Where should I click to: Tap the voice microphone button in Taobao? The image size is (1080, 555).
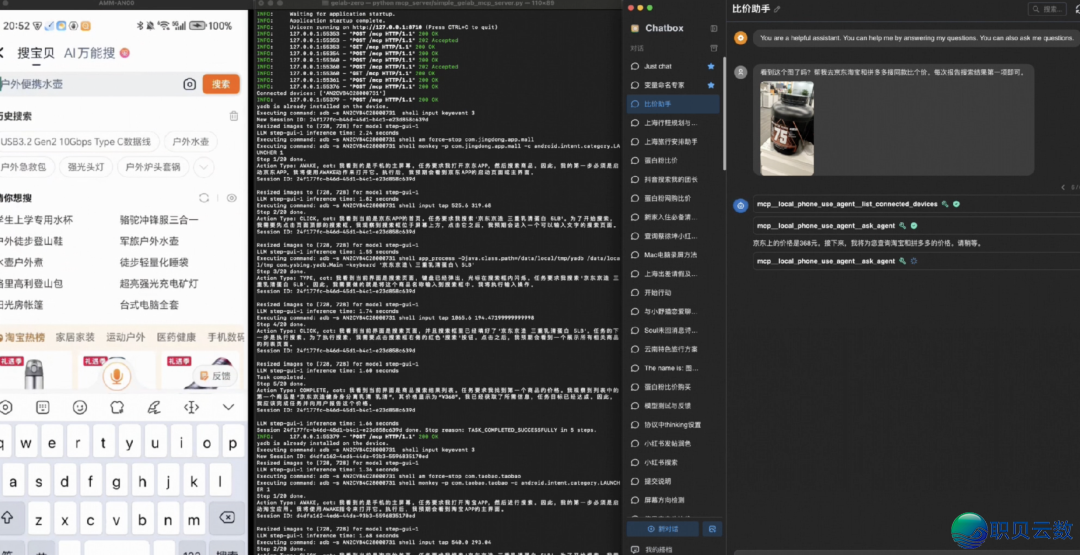click(116, 376)
